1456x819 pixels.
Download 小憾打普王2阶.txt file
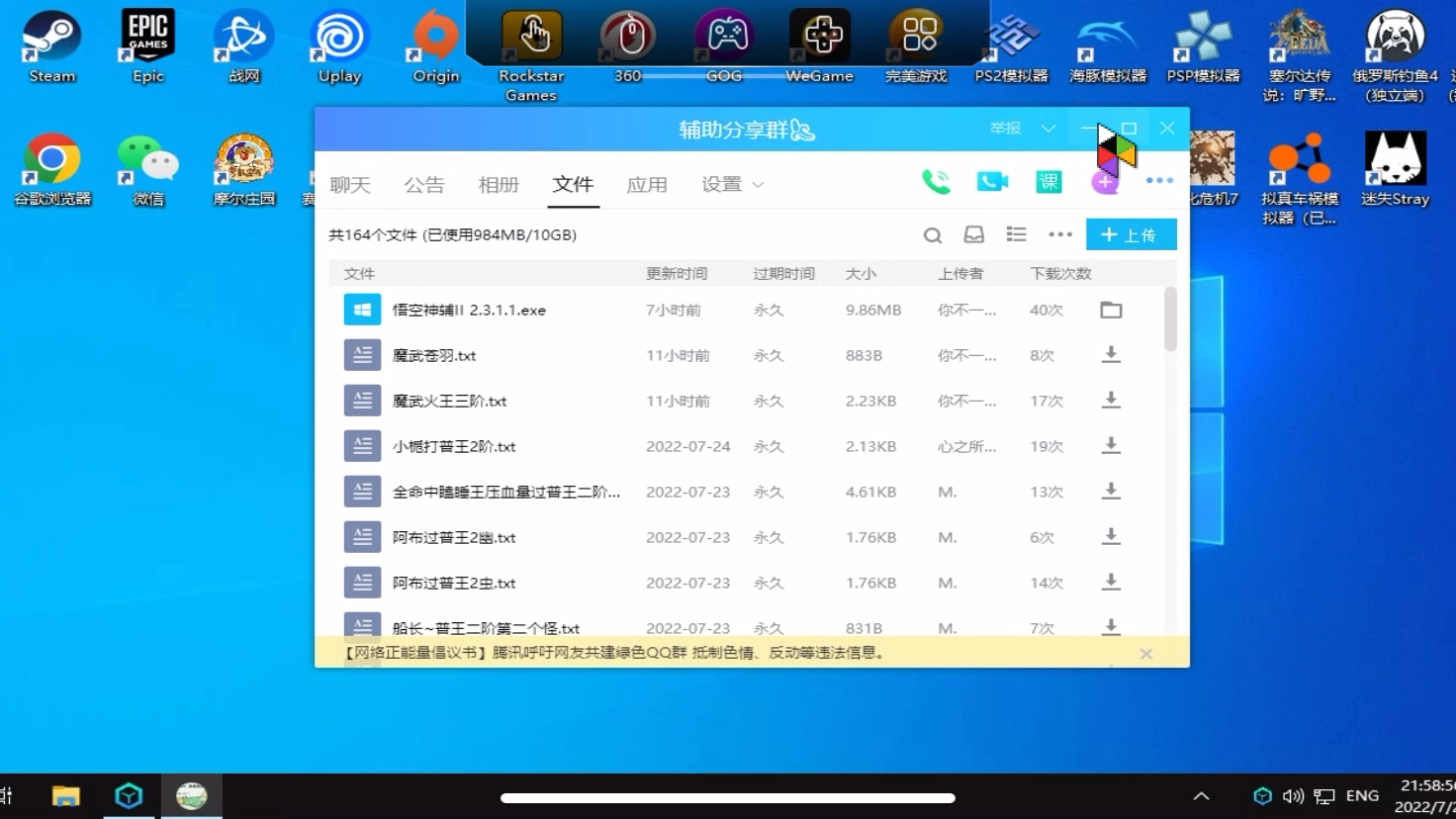[1111, 446]
